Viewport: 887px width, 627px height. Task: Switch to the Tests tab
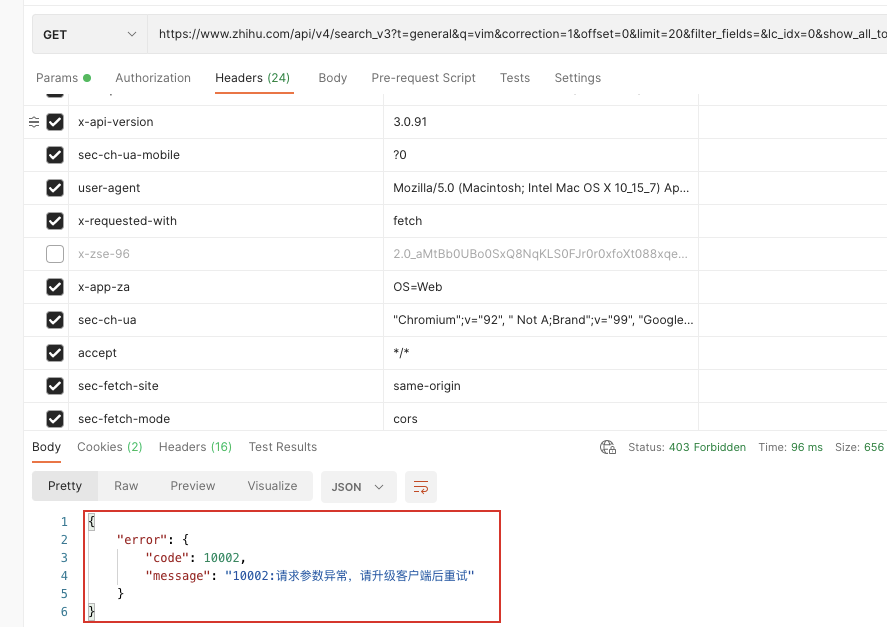(515, 78)
